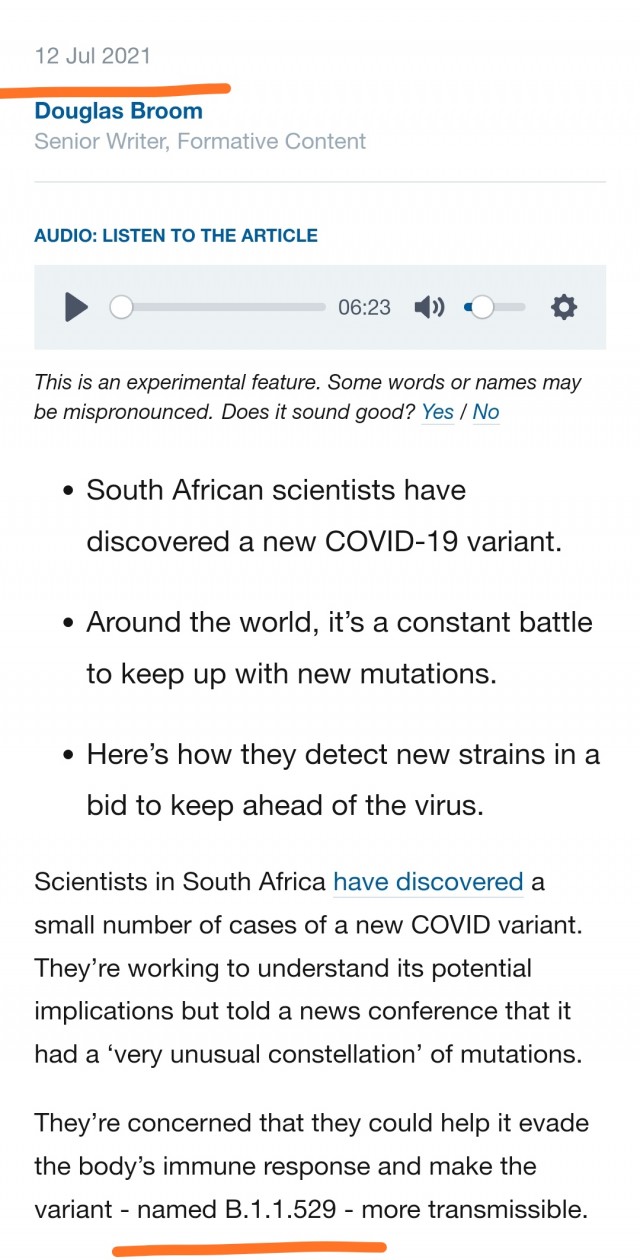Click the audio progress bar handle
The width and height of the screenshot is (640, 1260).
click(121, 307)
